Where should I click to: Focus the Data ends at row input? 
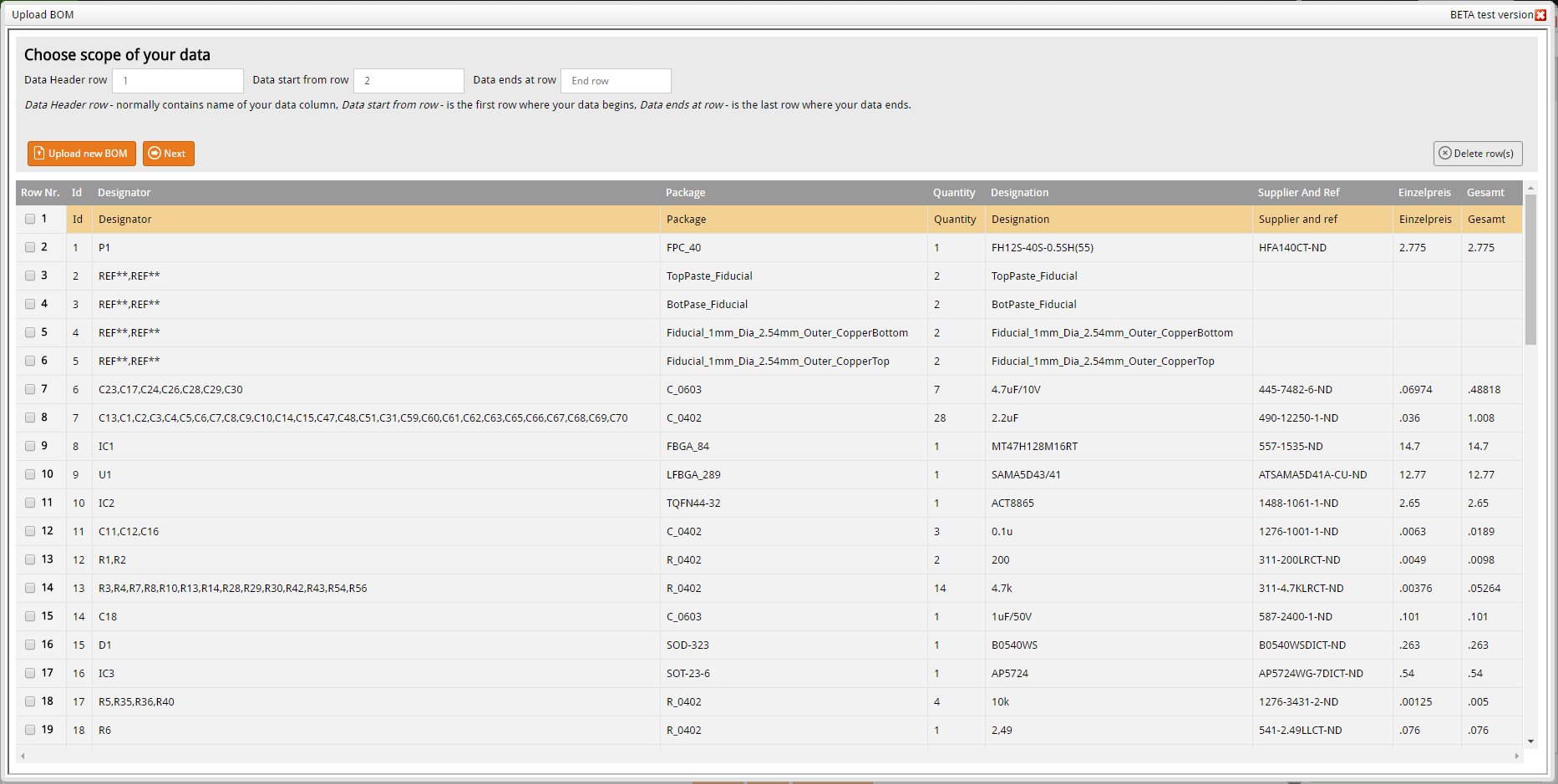(616, 81)
